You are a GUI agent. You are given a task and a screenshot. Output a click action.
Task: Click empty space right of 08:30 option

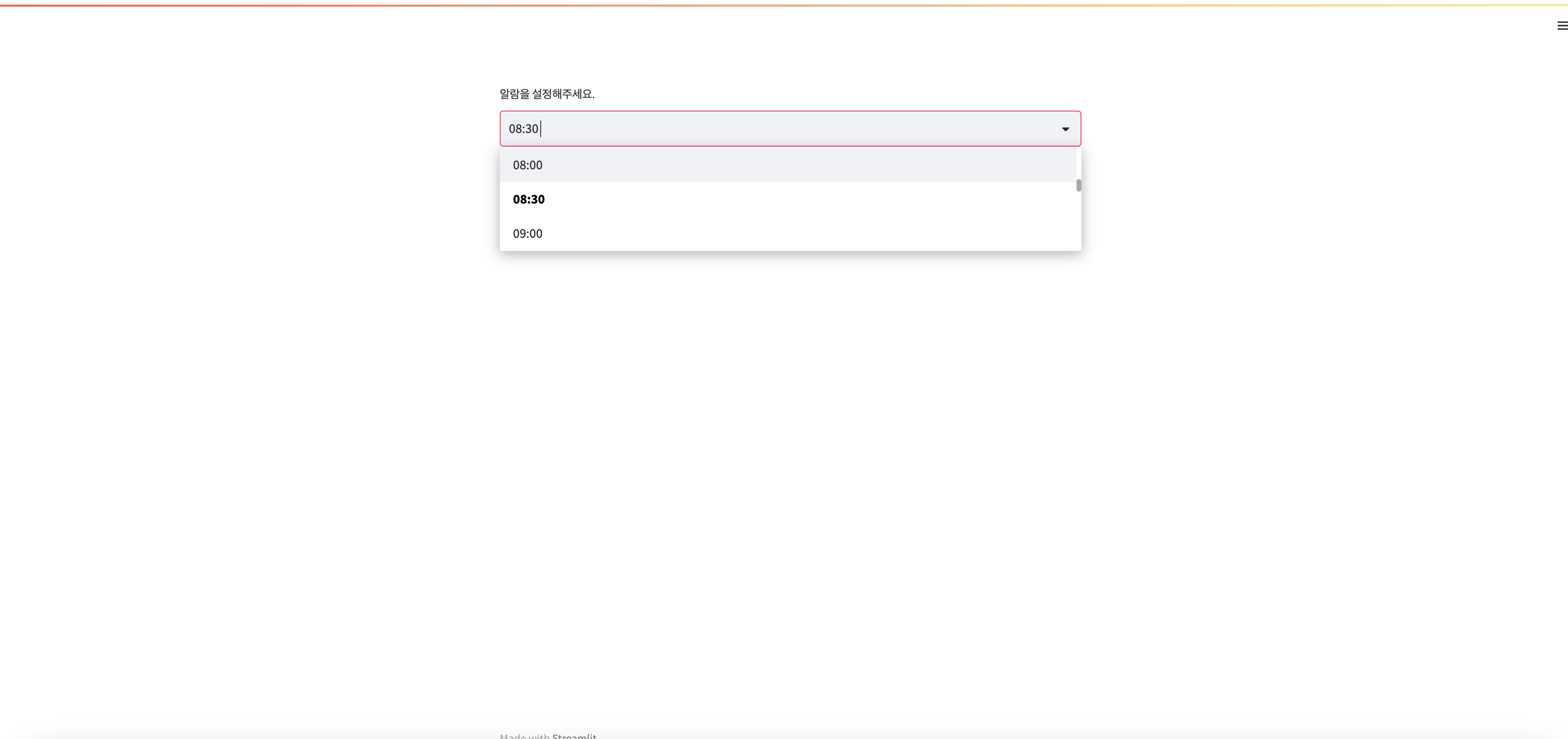pos(791,199)
